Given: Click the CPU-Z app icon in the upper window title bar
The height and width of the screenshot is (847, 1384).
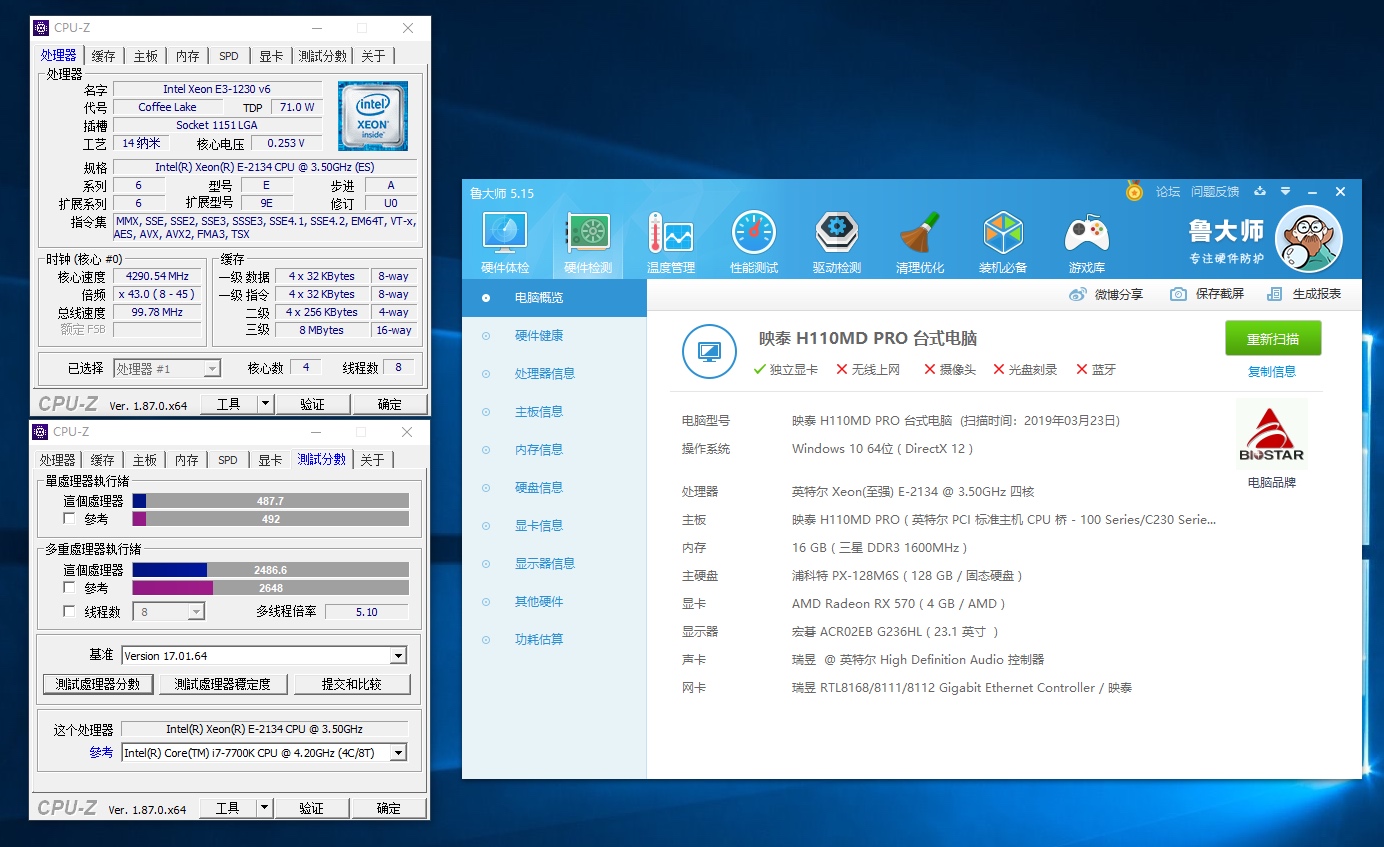Looking at the screenshot, I should tap(40, 28).
